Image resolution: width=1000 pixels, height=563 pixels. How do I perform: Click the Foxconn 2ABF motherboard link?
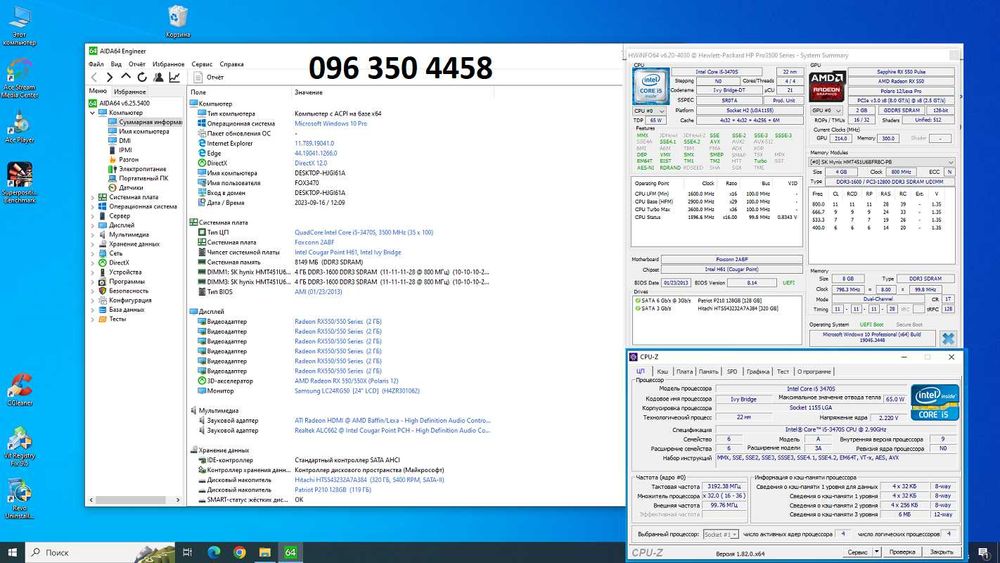(x=314, y=242)
